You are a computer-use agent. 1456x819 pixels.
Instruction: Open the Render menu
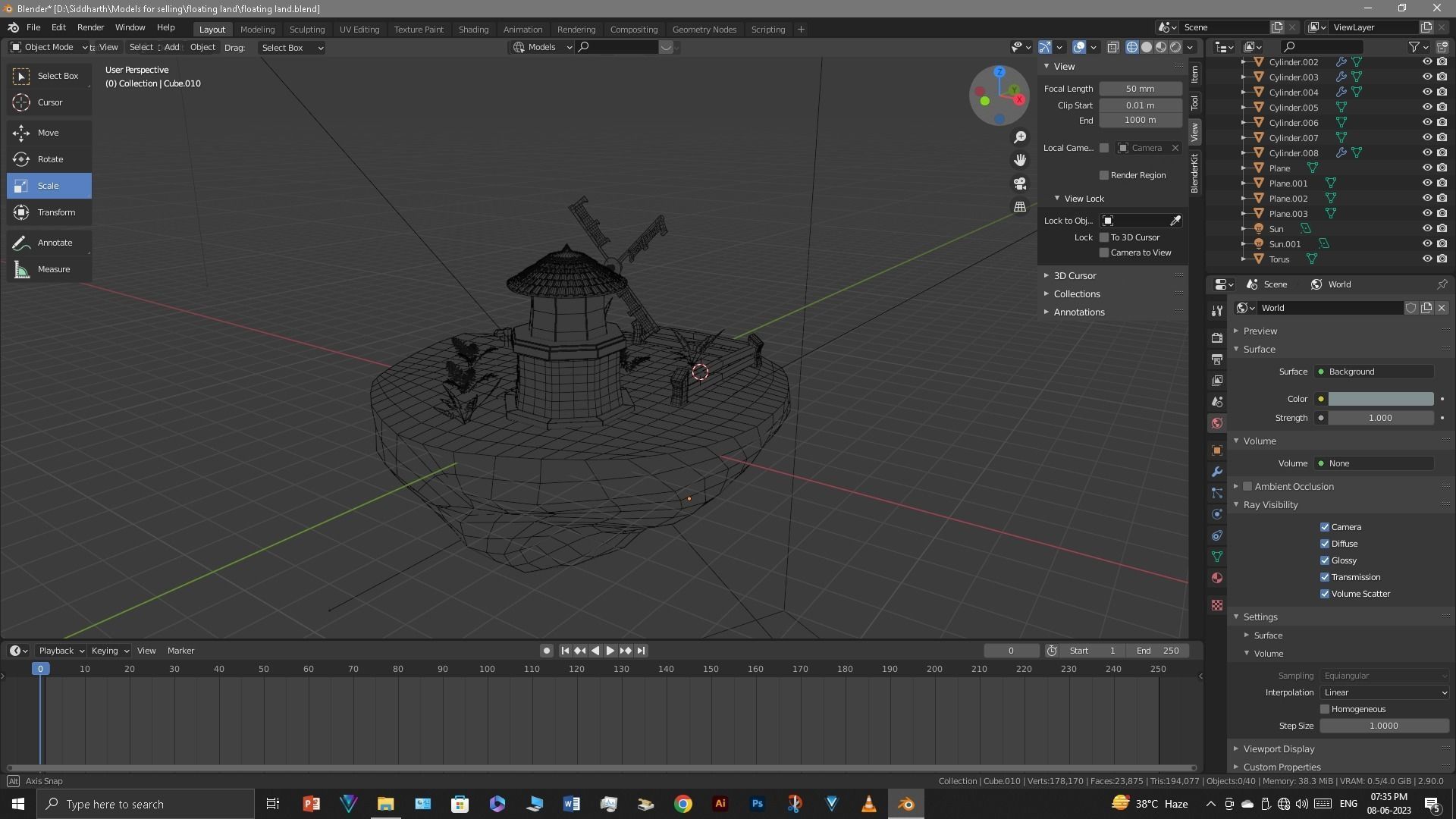90,27
